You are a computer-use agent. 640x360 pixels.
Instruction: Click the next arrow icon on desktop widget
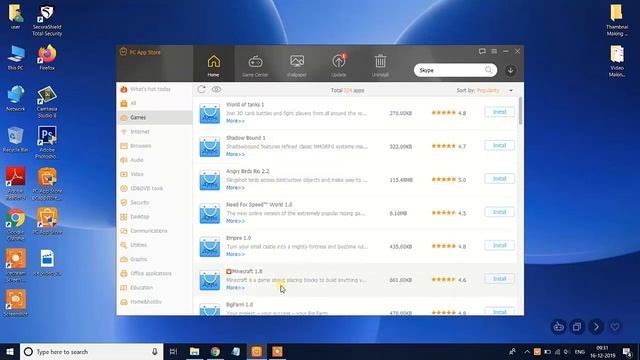click(x=596, y=327)
